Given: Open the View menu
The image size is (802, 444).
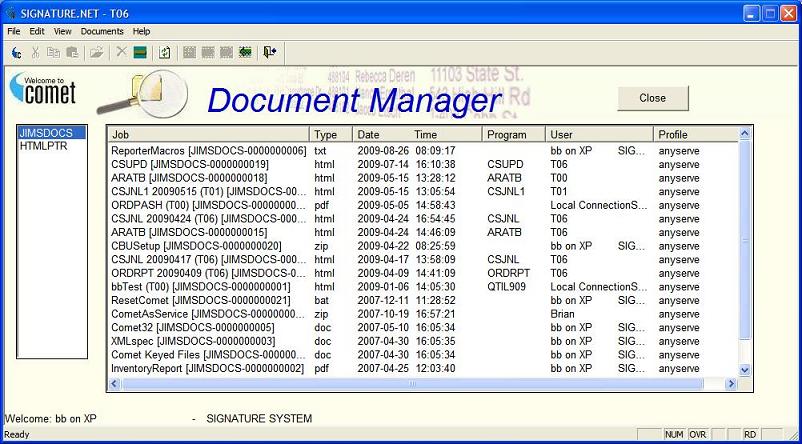Looking at the screenshot, I should pyautogui.click(x=62, y=31).
